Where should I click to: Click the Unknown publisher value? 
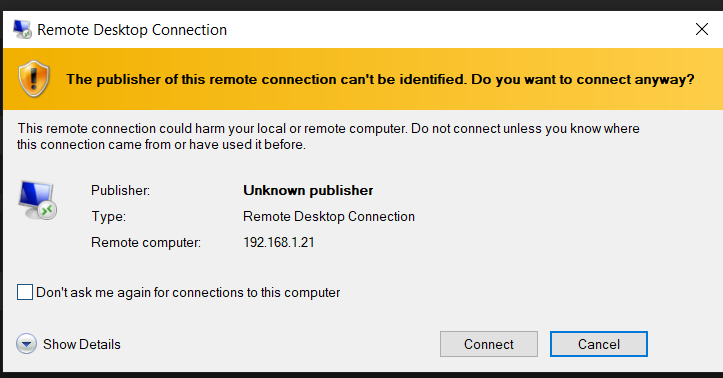308,190
